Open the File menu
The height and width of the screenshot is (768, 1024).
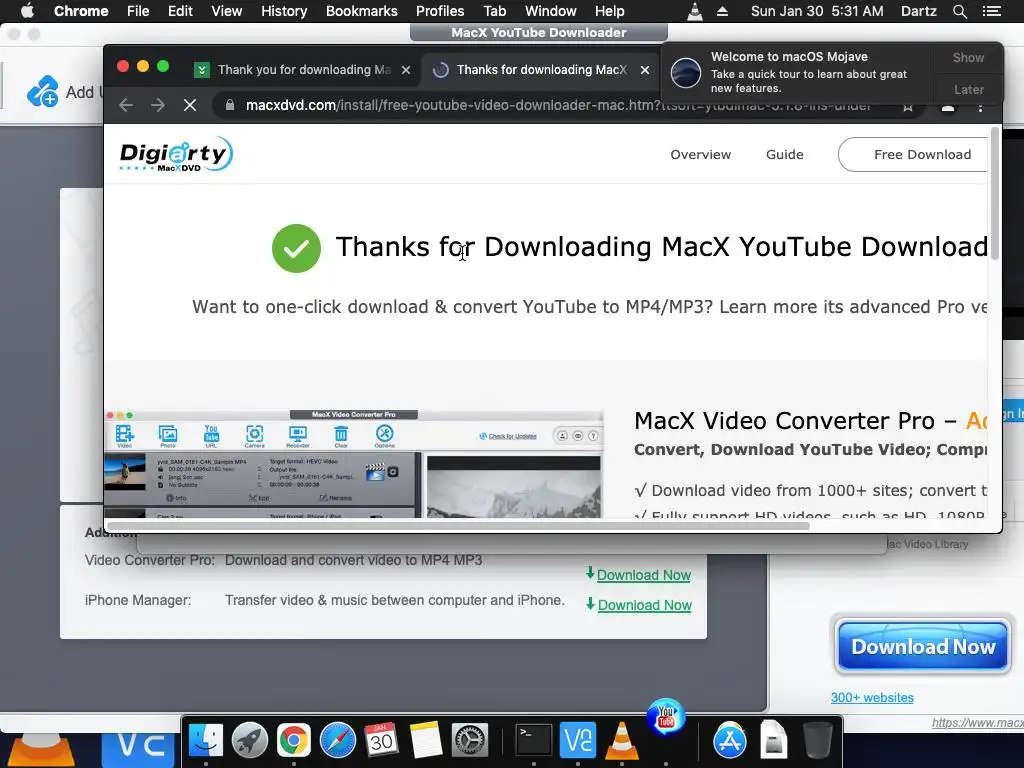click(138, 11)
